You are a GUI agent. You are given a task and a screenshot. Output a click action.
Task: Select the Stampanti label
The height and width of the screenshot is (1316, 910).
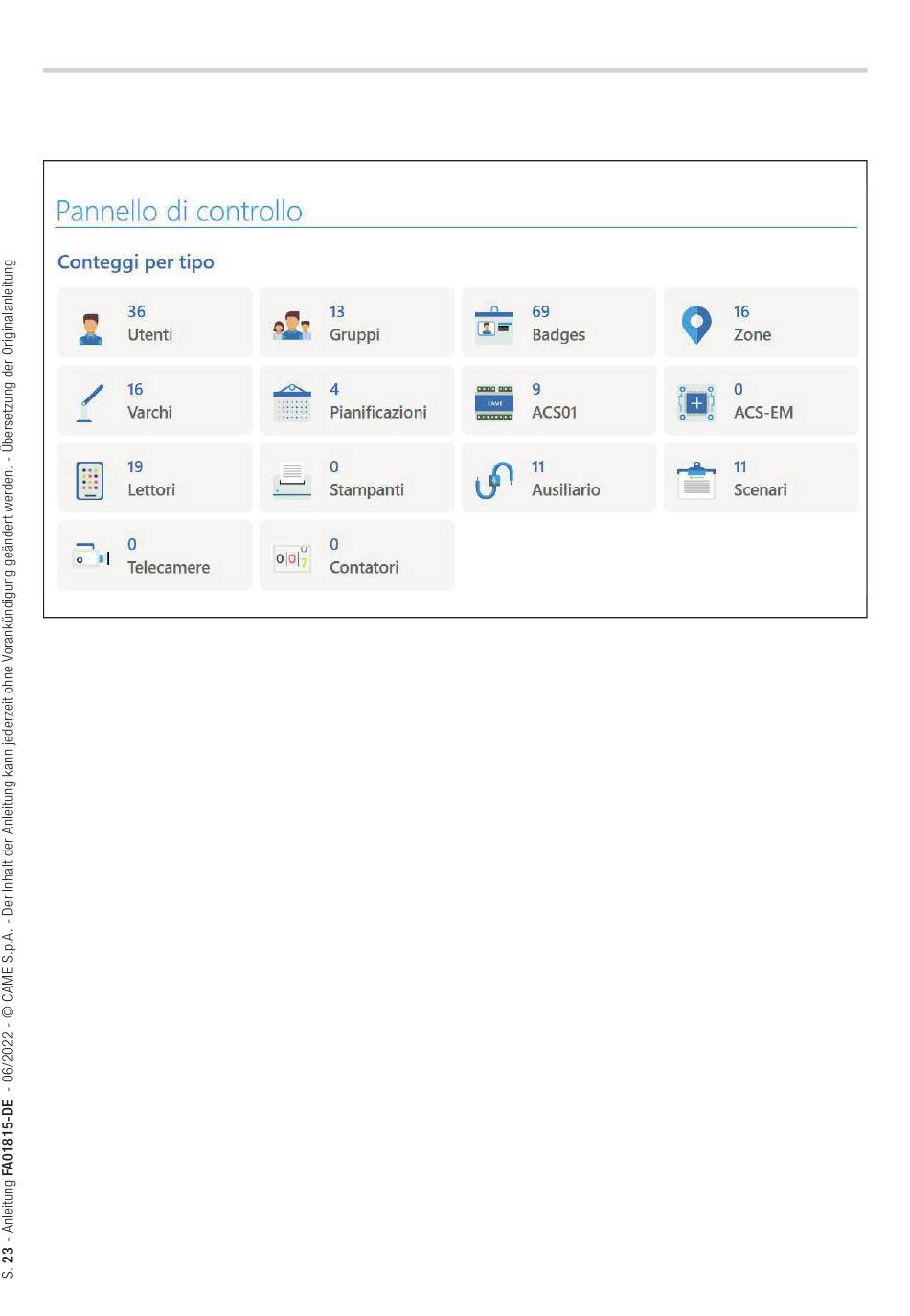click(367, 490)
